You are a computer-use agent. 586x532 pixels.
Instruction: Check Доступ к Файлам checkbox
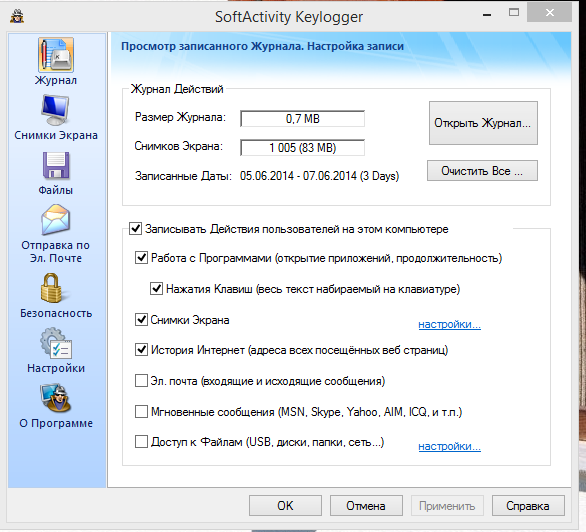click(x=141, y=442)
